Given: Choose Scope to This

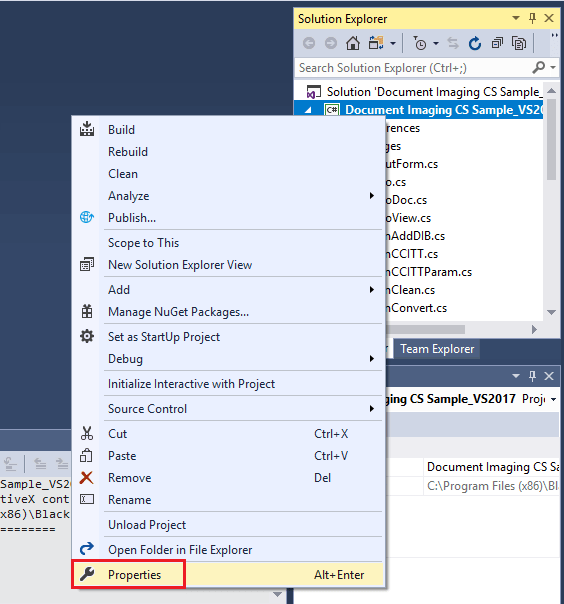Looking at the screenshot, I should point(143,243).
